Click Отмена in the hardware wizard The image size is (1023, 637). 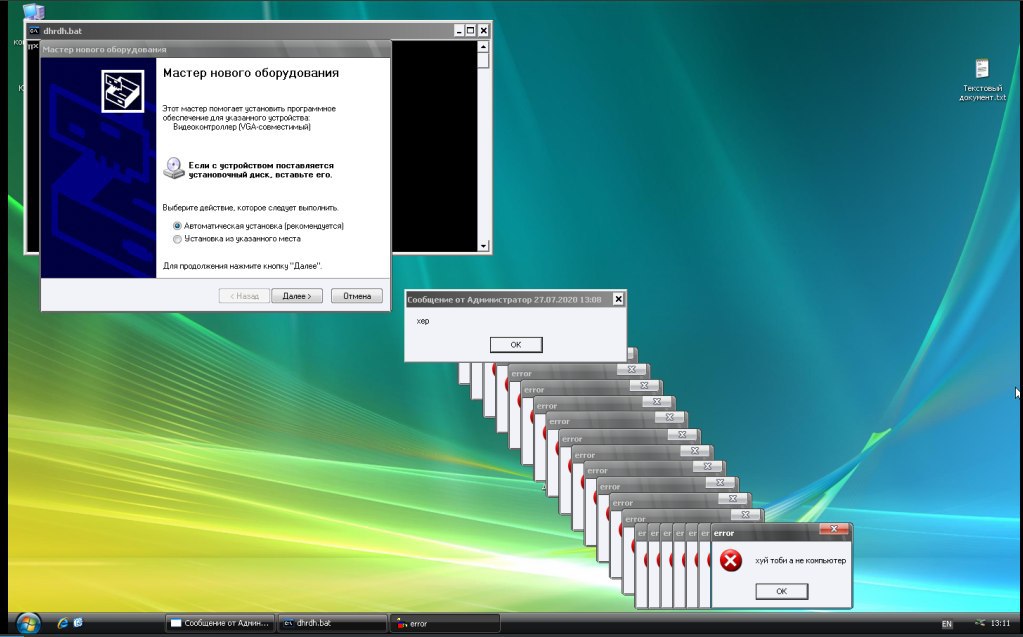pyautogui.click(x=357, y=296)
